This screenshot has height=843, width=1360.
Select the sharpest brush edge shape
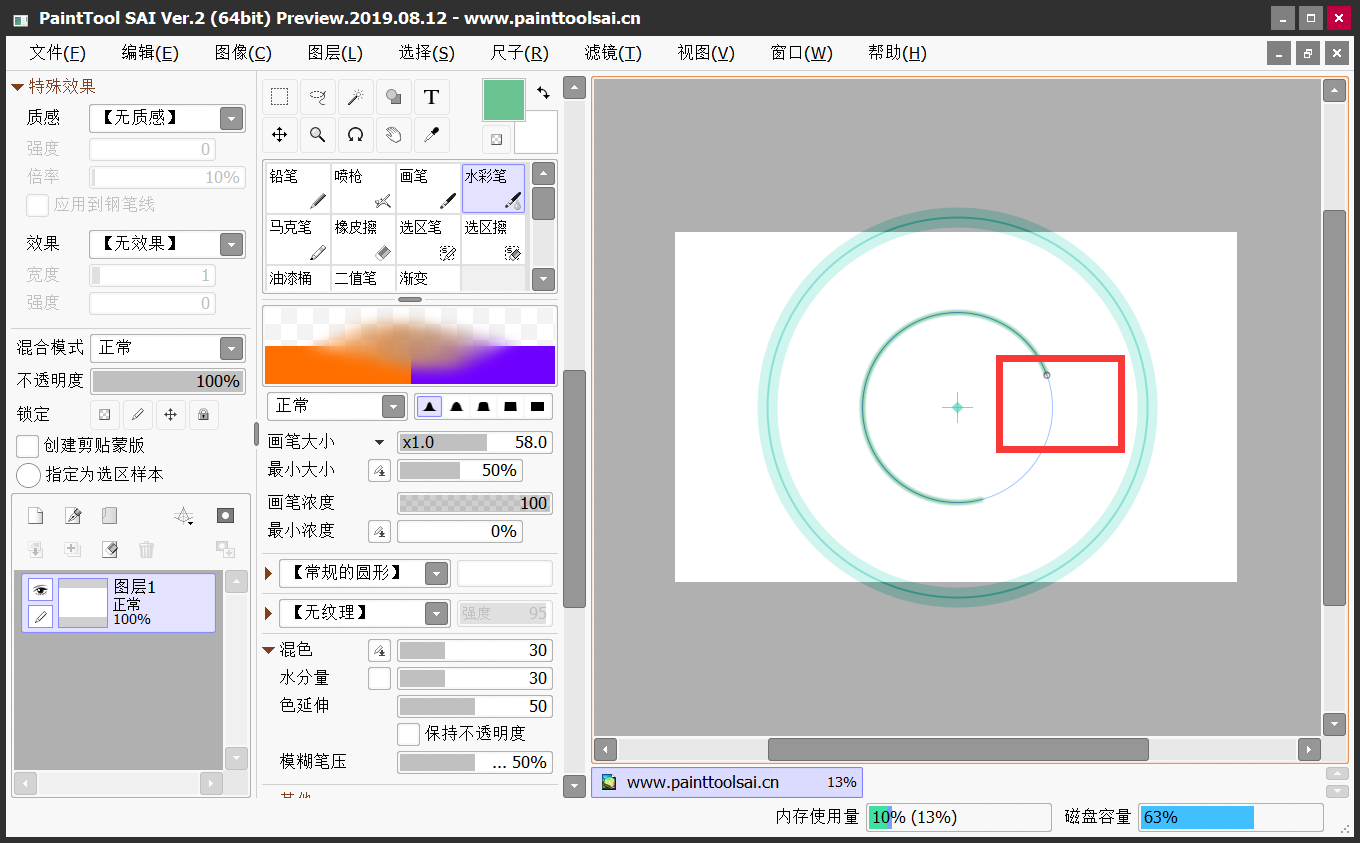pyautogui.click(x=429, y=406)
